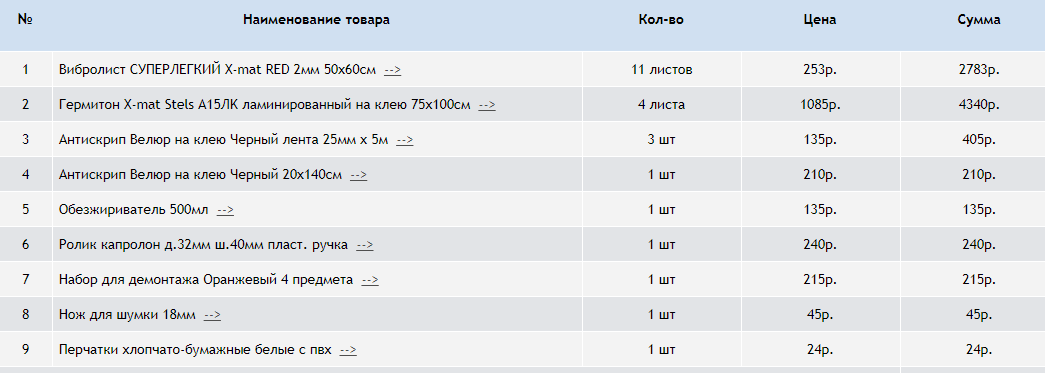
Task: Click product name Обезжириватель 500мл
Action: (133, 210)
